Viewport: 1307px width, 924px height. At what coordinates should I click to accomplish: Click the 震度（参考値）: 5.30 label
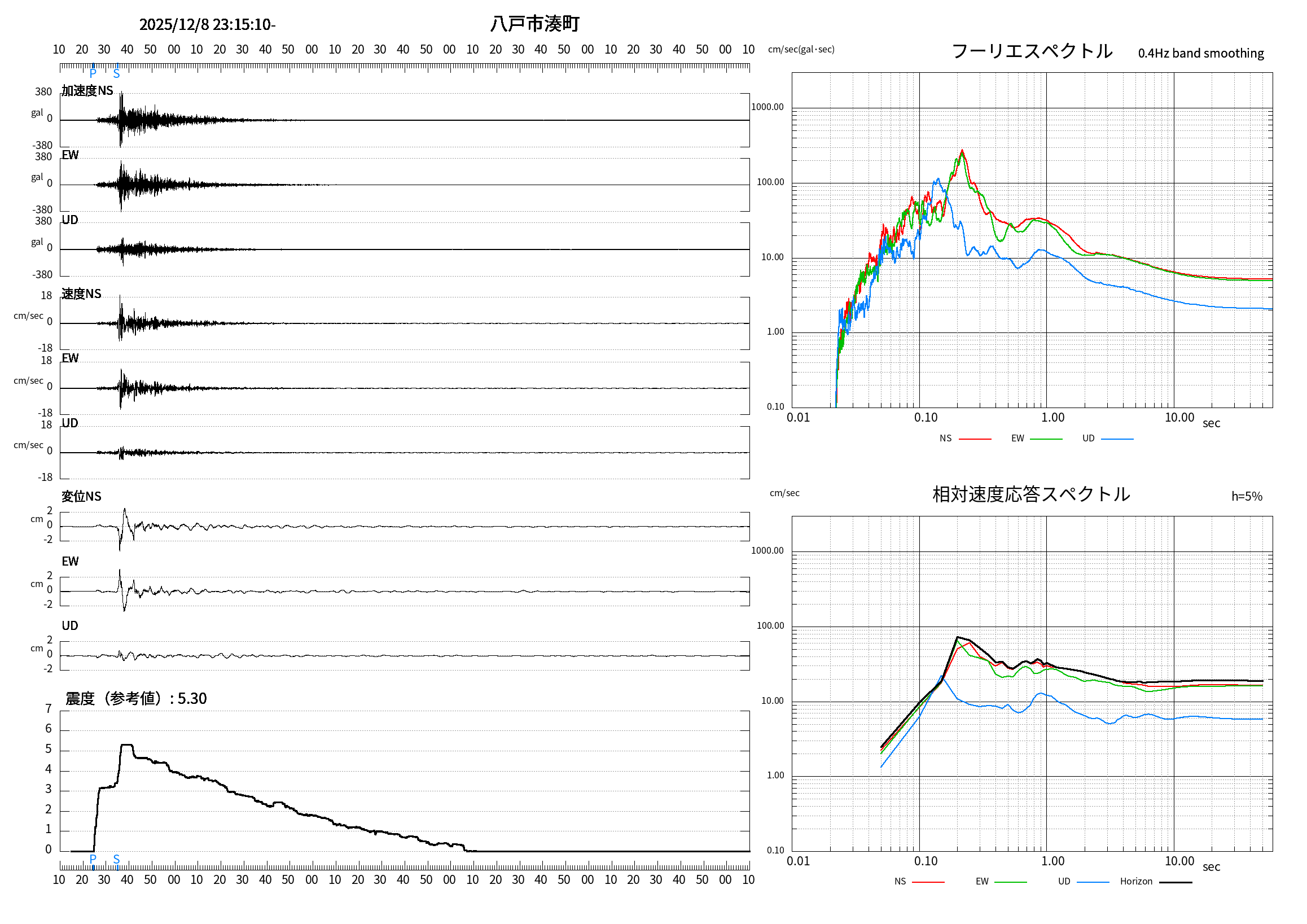(136, 699)
